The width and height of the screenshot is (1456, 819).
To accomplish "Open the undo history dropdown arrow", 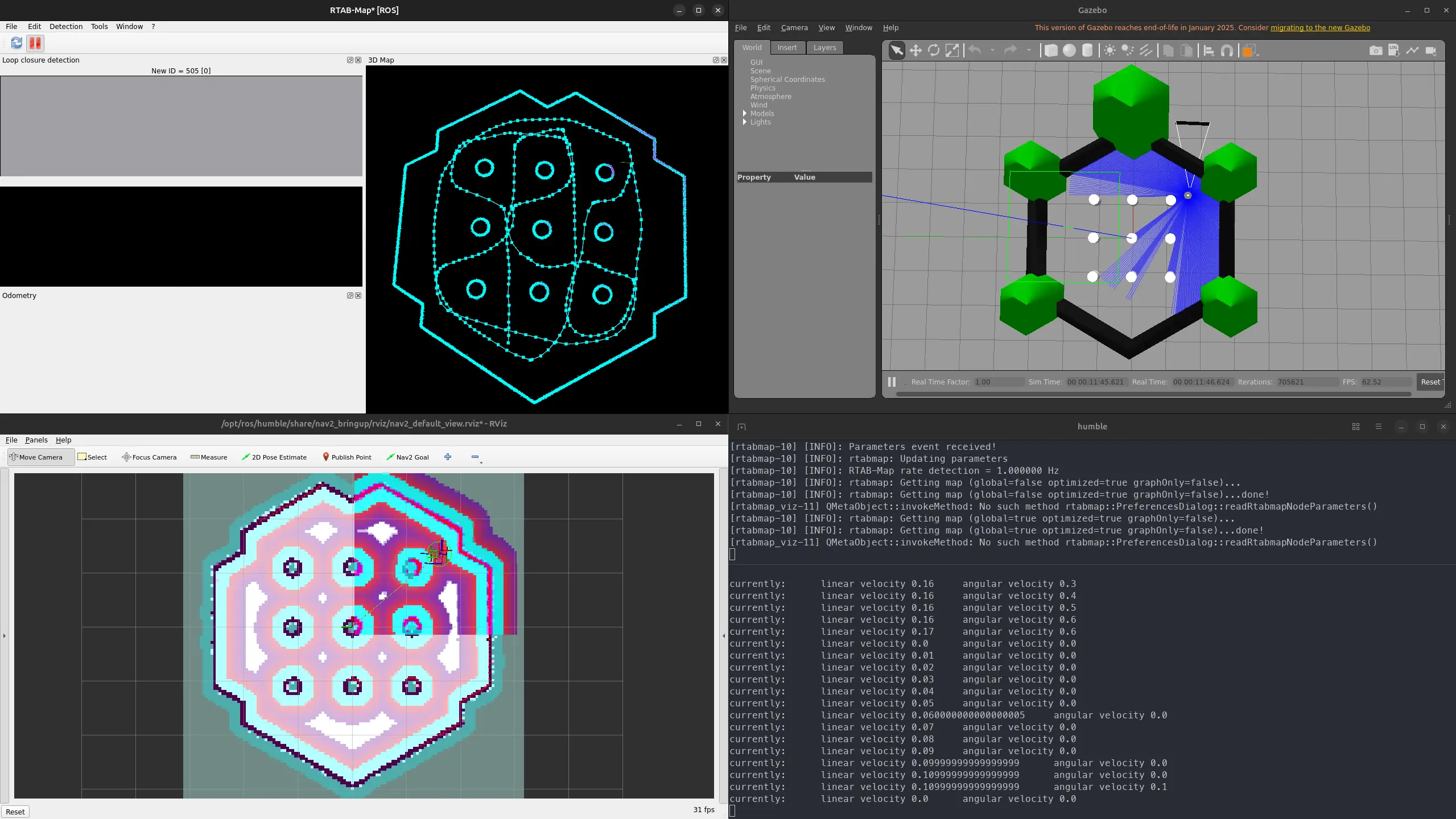I will (x=992, y=51).
